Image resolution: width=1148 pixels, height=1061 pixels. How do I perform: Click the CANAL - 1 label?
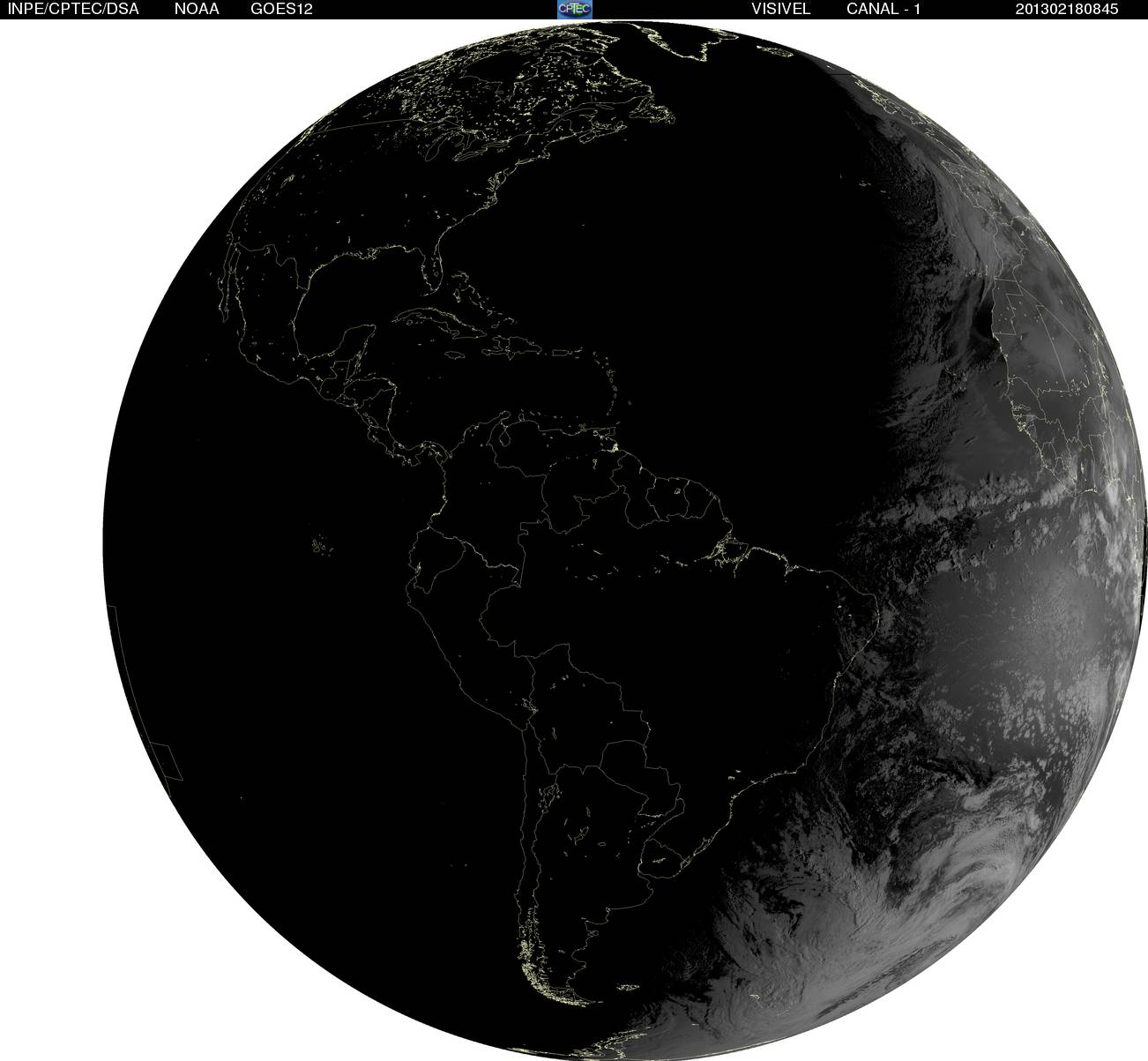point(883,9)
